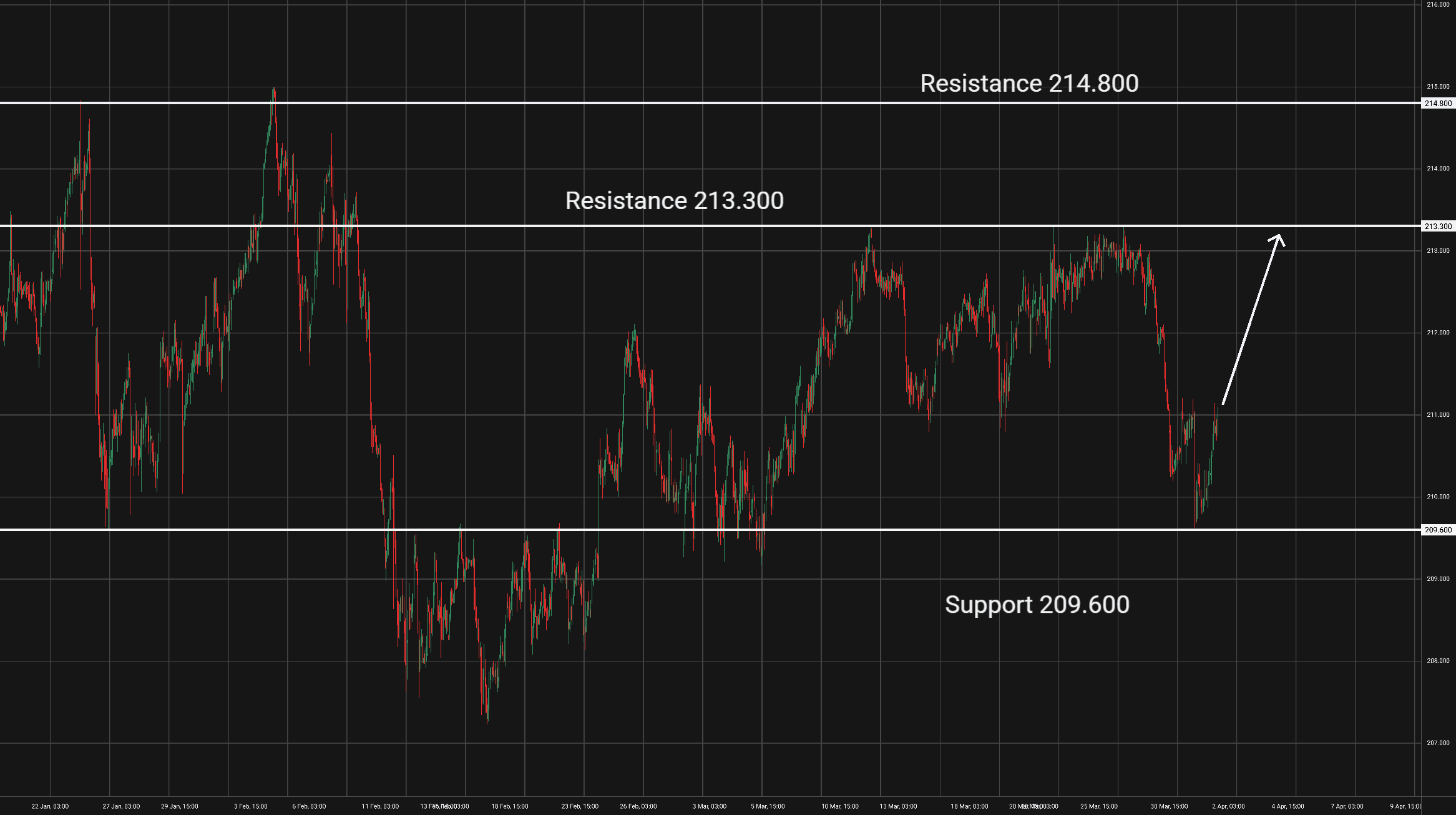
Task: Click the 209.600 price tag on axis
Action: (1438, 530)
